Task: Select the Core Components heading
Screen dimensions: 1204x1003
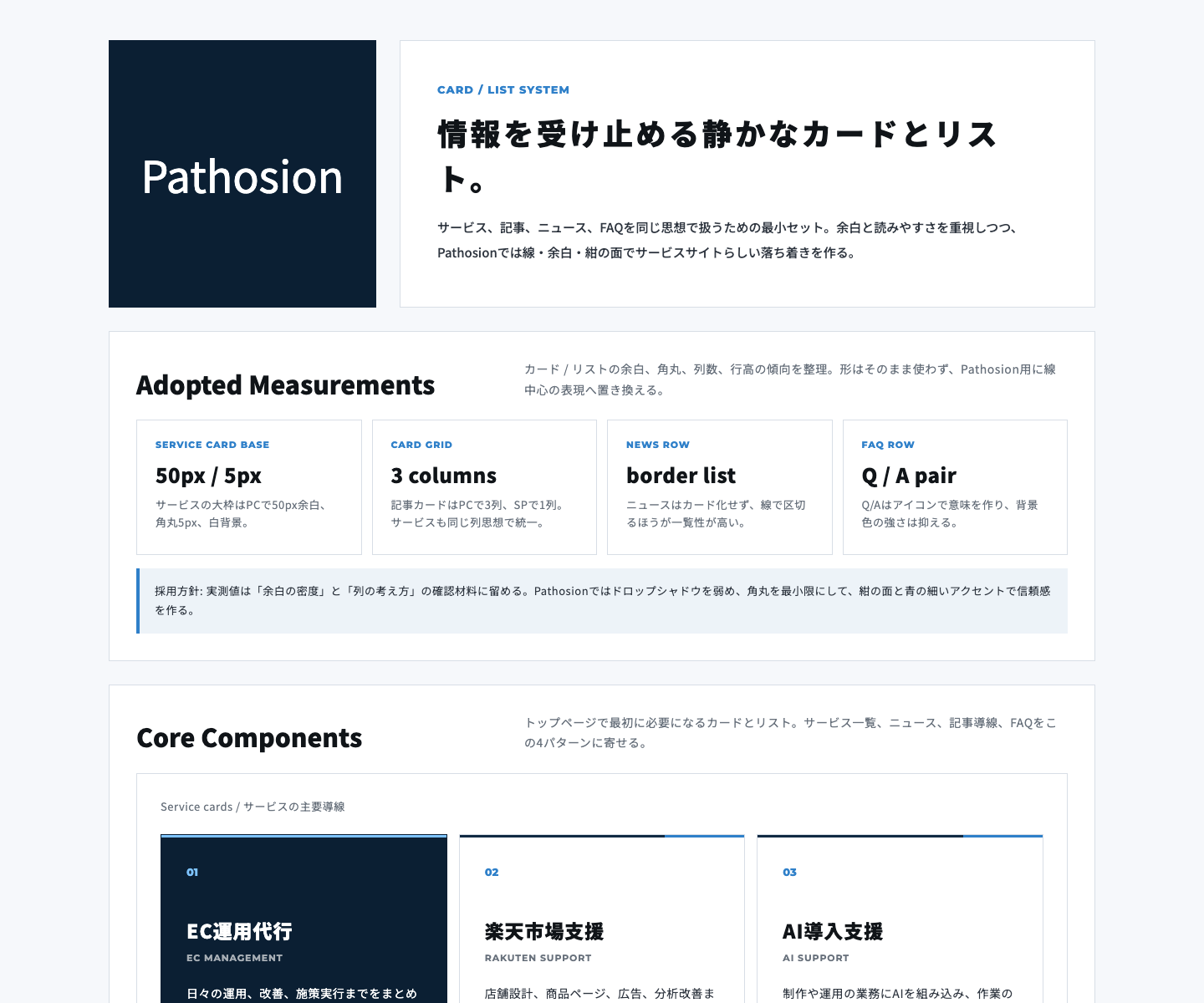Action: 249,738
